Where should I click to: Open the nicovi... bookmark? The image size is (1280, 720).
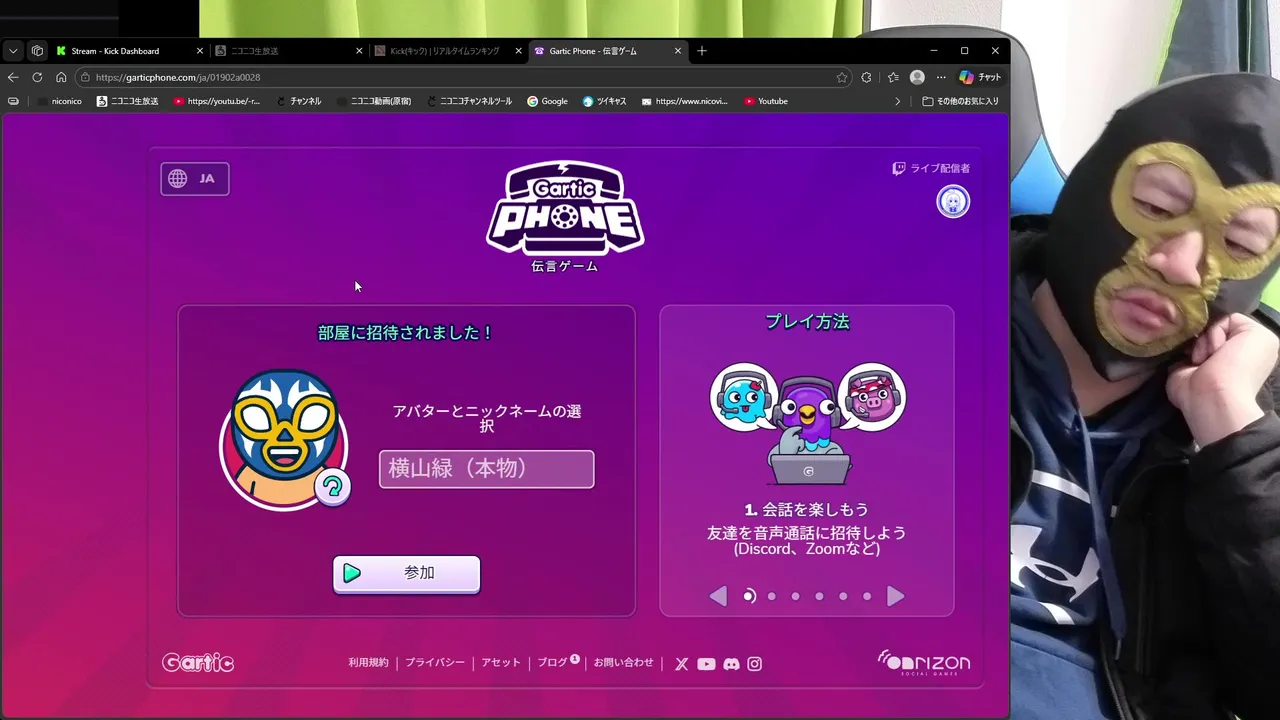(685, 101)
